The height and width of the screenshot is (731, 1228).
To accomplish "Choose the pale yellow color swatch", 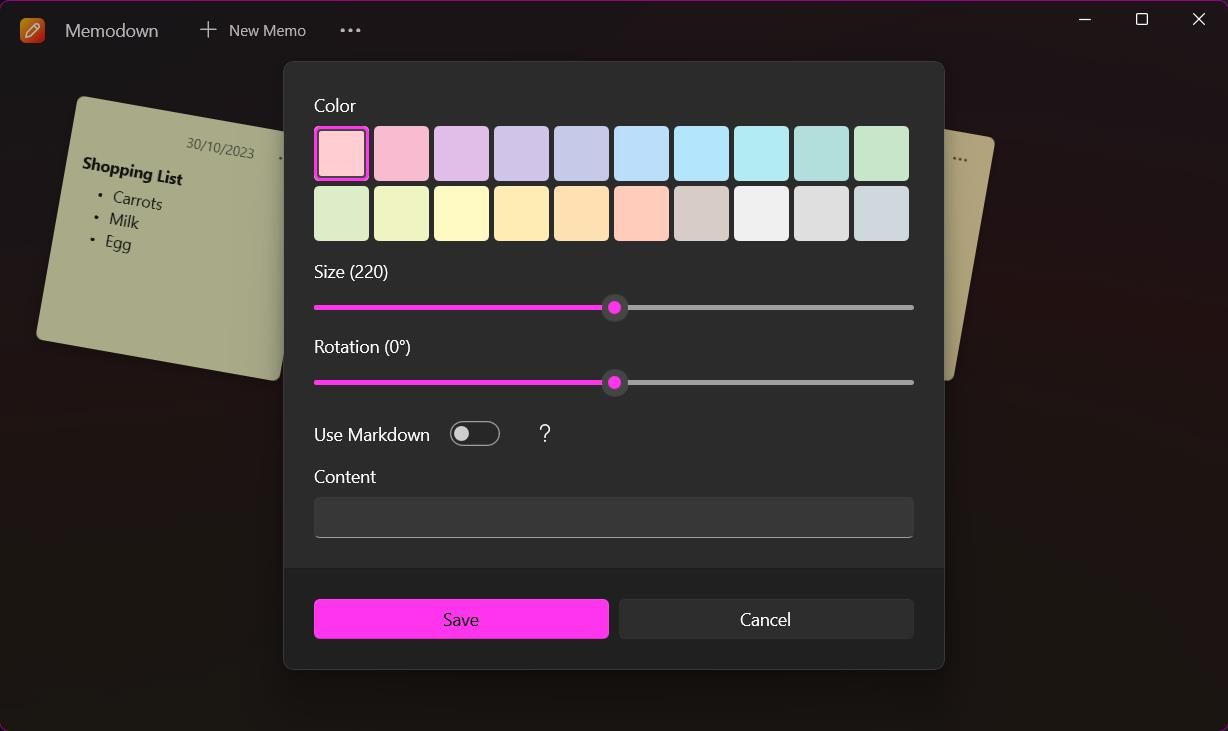I will 461,213.
